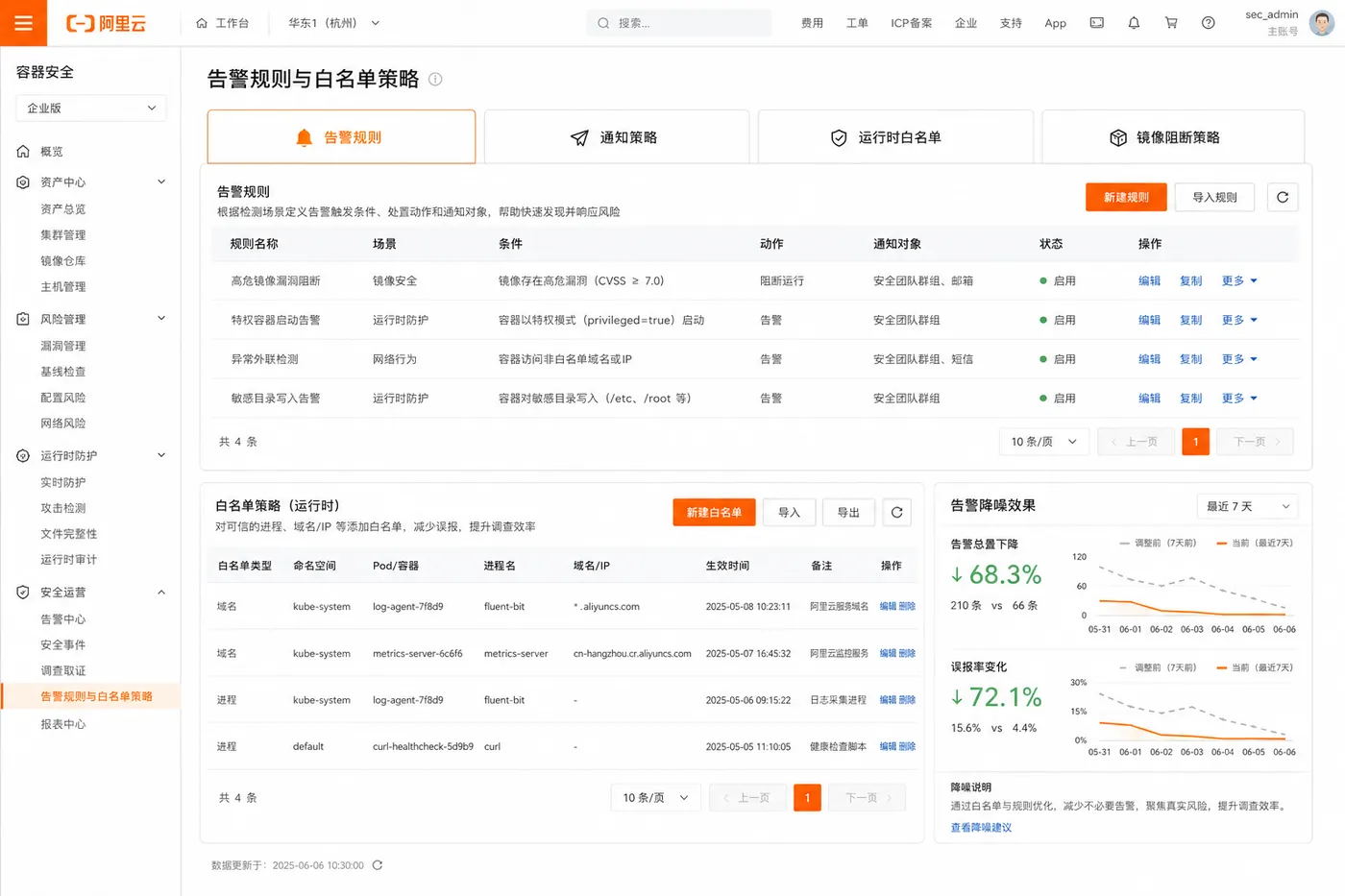Open the 企业版 edition selector
Screen dimensions: 1345x896
(91, 109)
